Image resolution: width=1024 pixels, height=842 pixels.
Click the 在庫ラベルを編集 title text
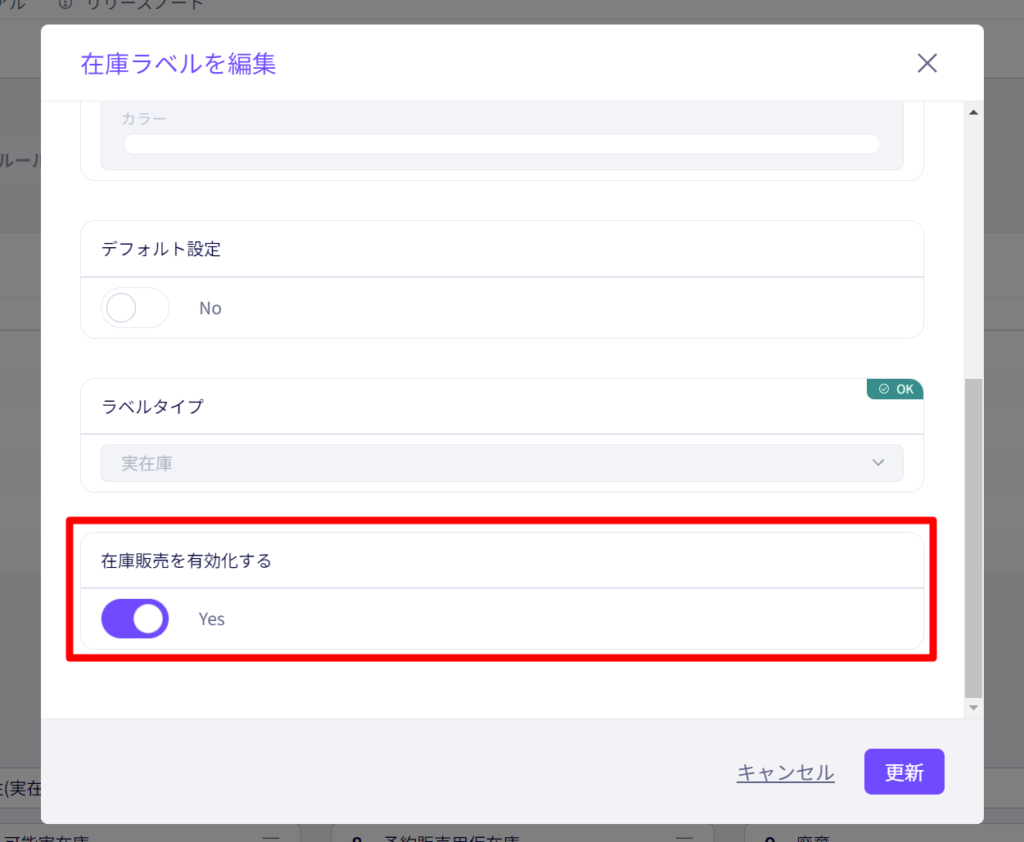click(178, 64)
